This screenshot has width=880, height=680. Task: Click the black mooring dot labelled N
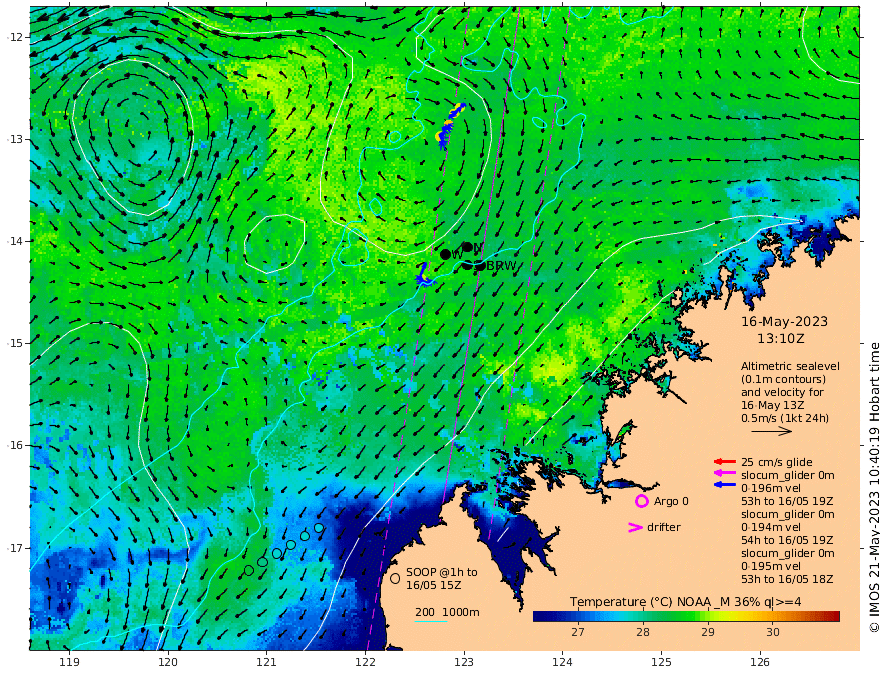pyautogui.click(x=467, y=247)
